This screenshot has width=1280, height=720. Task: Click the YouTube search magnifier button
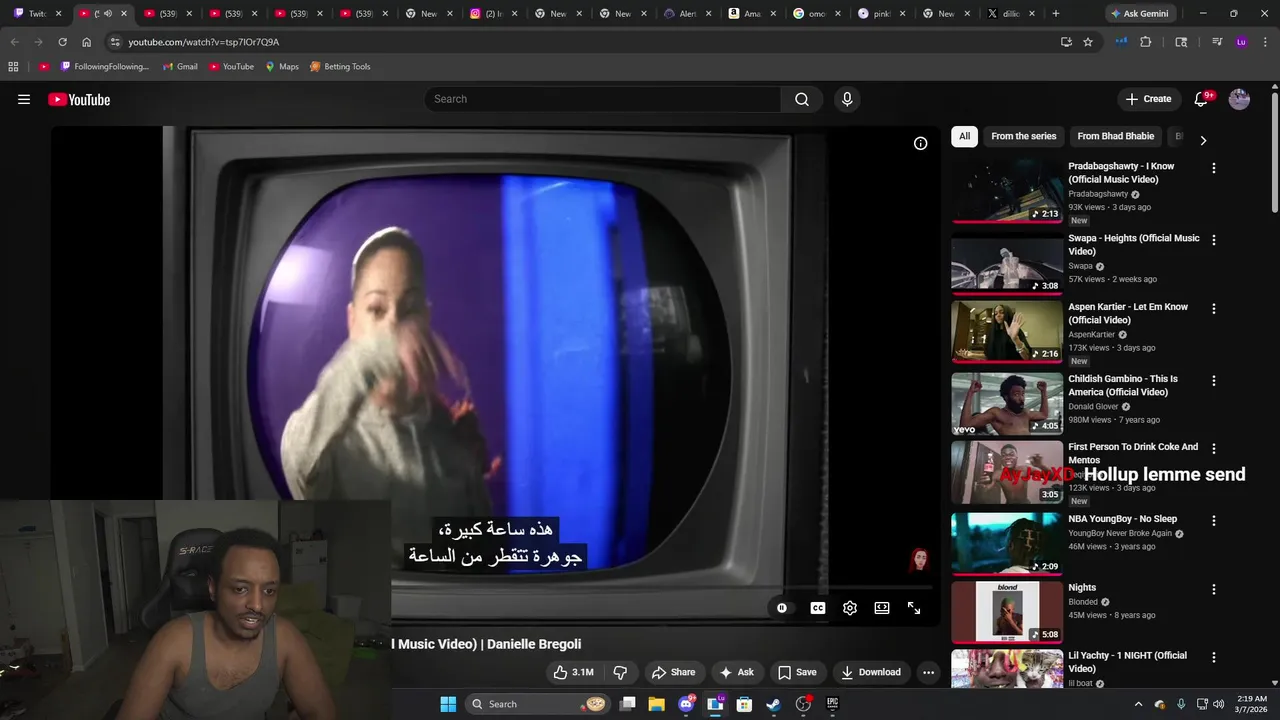click(x=802, y=99)
